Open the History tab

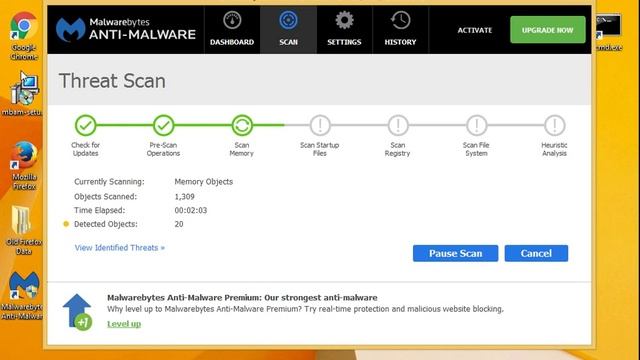(400, 29)
